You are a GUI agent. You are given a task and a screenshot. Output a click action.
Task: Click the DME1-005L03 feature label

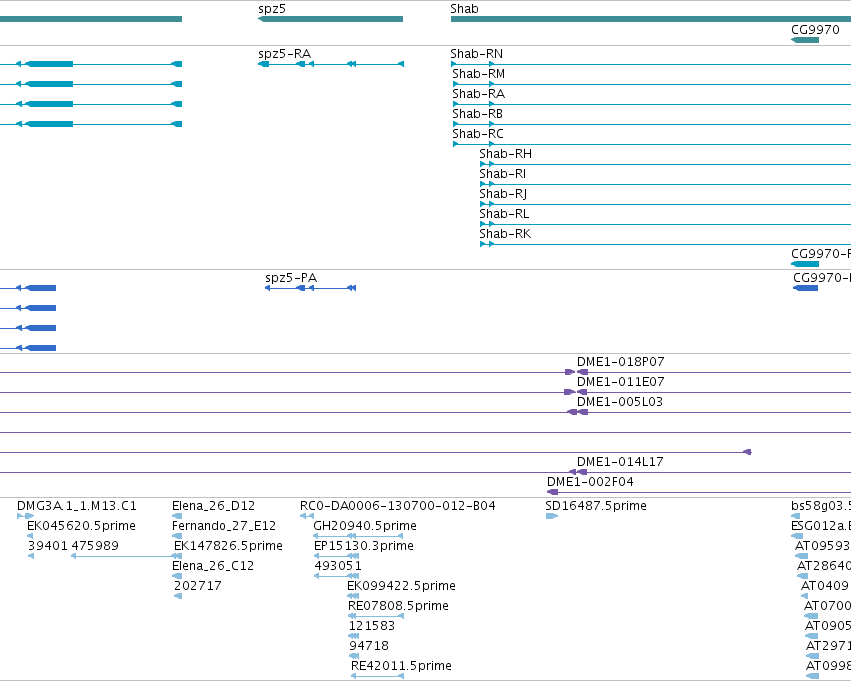620,402
